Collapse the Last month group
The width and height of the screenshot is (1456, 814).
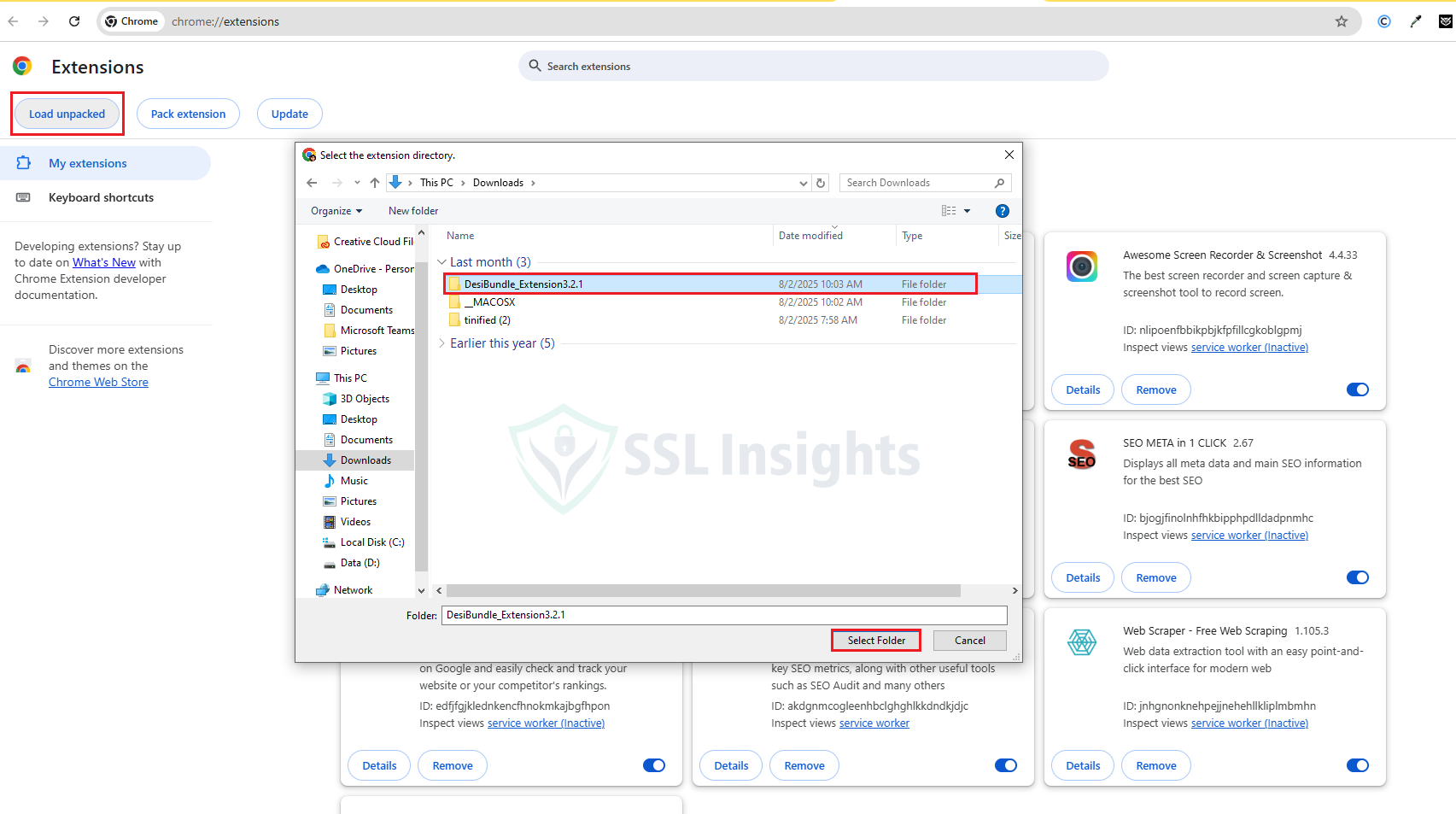pyautogui.click(x=441, y=262)
